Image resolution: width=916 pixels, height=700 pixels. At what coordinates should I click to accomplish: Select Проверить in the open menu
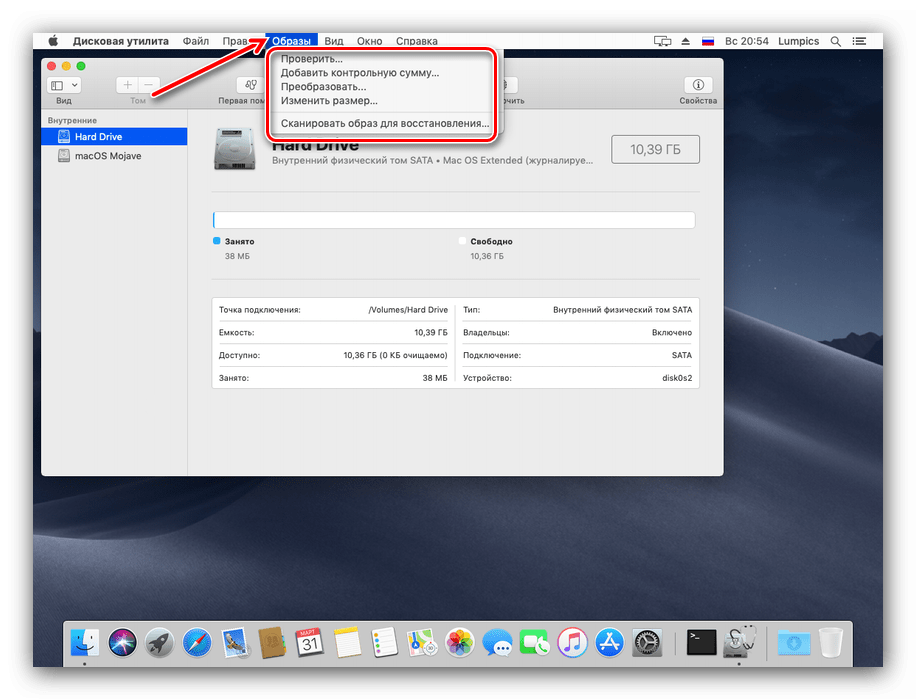click(313, 58)
